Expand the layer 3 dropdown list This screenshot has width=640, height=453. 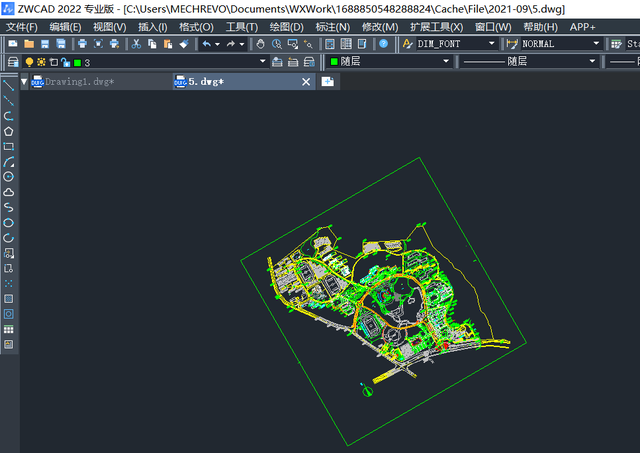click(262, 62)
